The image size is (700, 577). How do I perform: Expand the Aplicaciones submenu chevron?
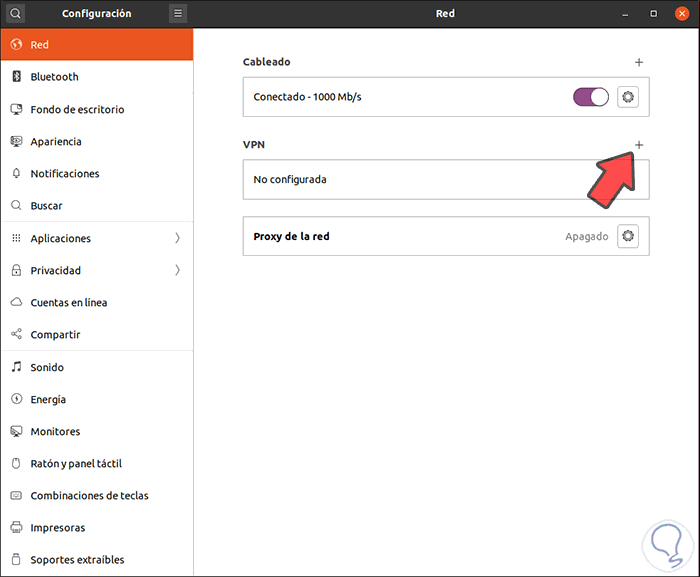178,238
